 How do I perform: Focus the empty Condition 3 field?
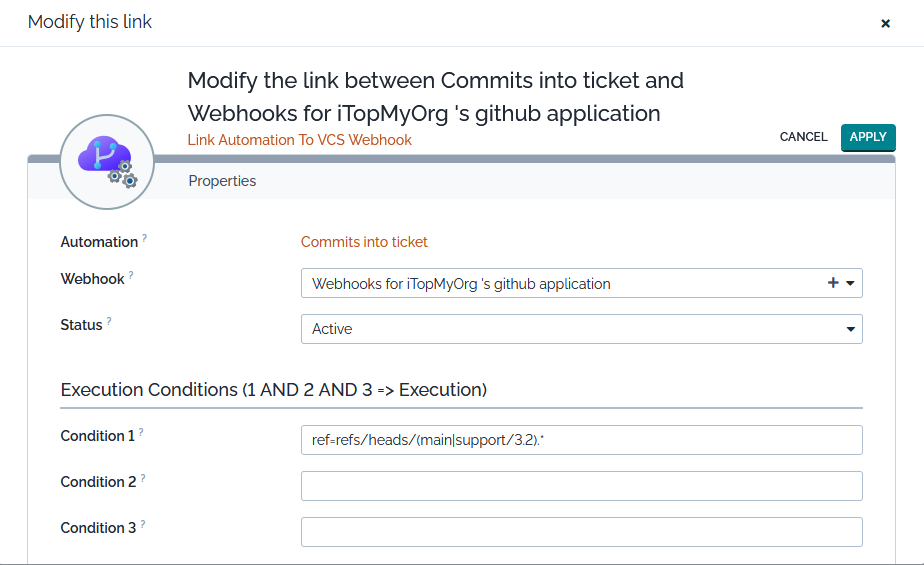pos(581,532)
